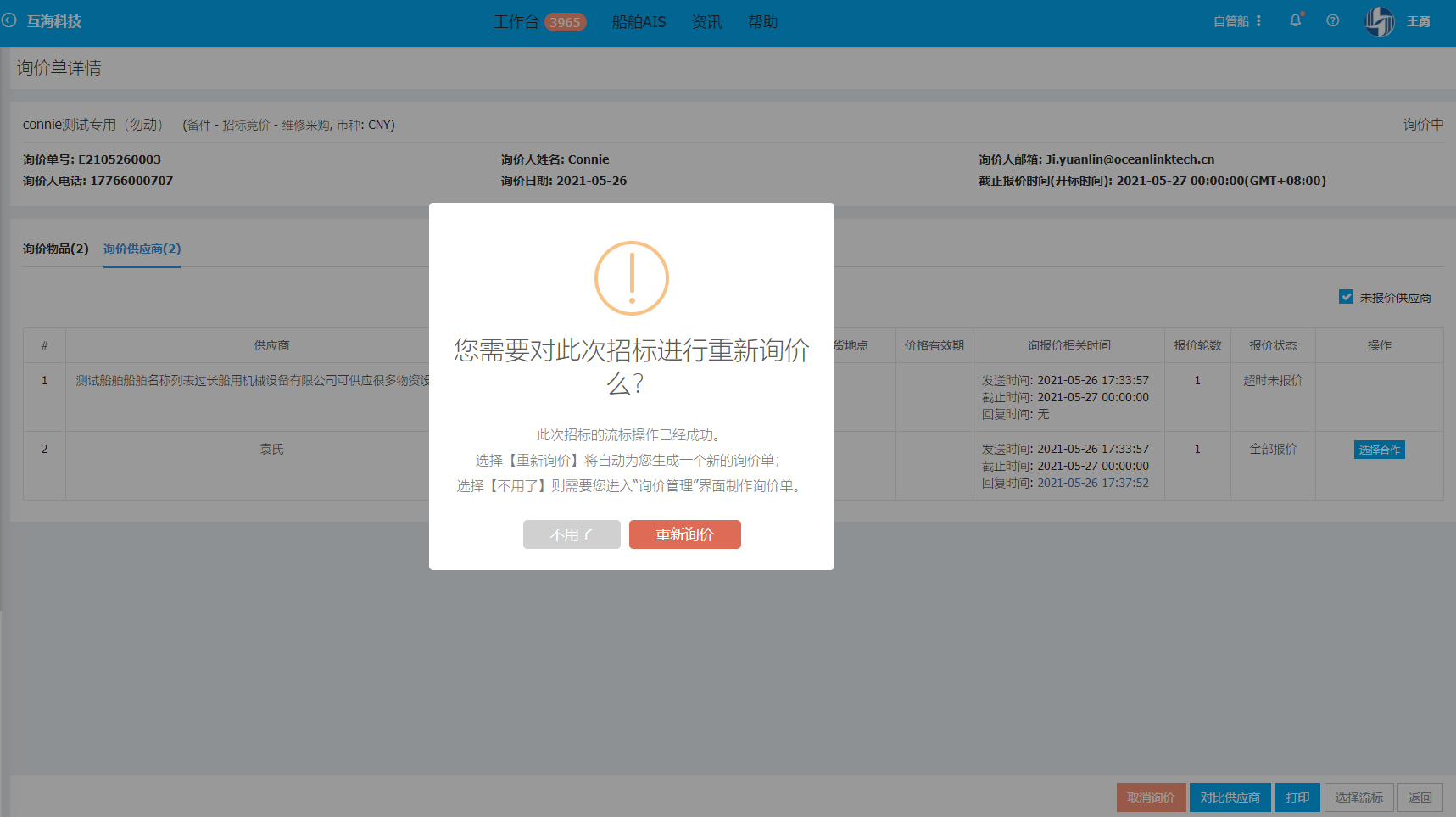Click the 操作 column header
The width and height of the screenshot is (1456, 817).
(1379, 345)
